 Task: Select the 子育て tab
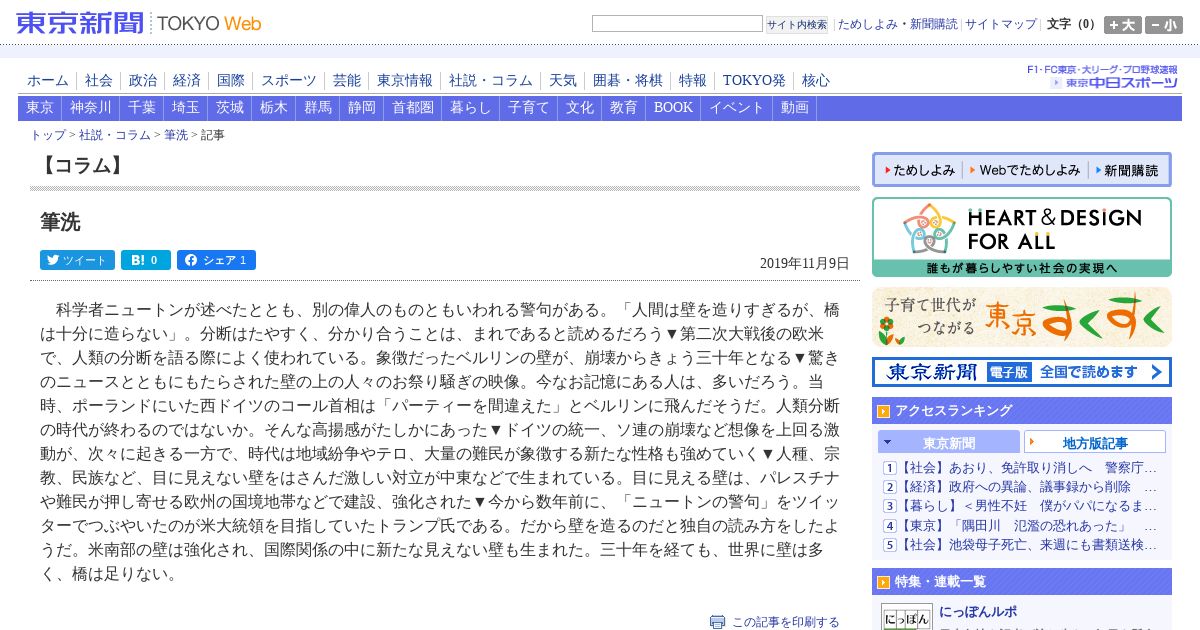point(529,108)
